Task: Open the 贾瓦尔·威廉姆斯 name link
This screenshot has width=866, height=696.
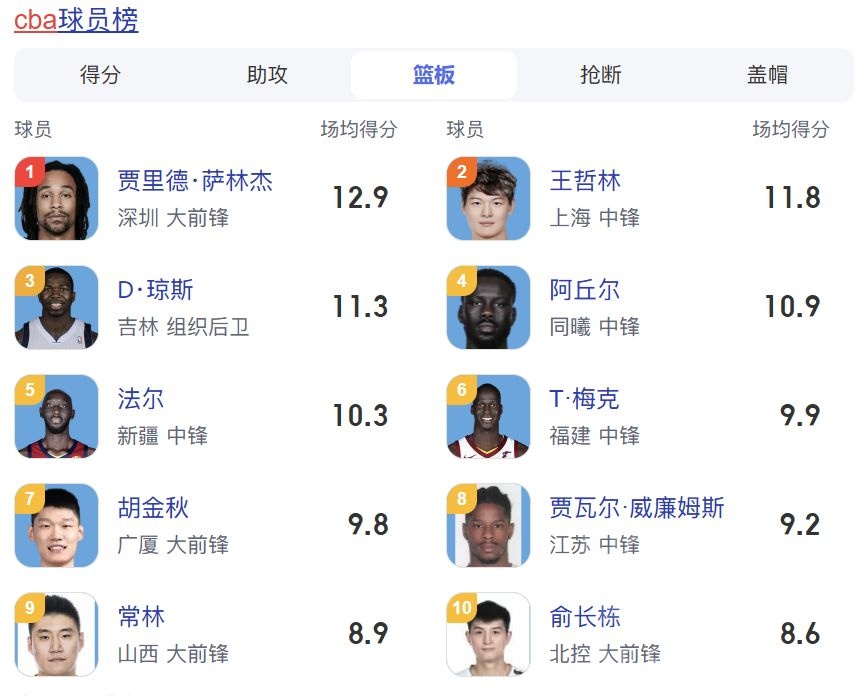Action: coord(637,508)
